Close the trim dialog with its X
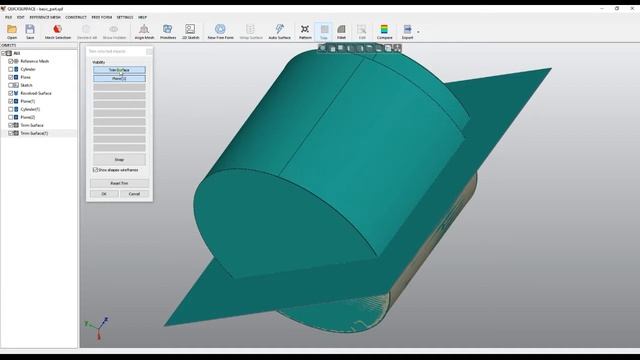The height and width of the screenshot is (360, 640). (149, 51)
